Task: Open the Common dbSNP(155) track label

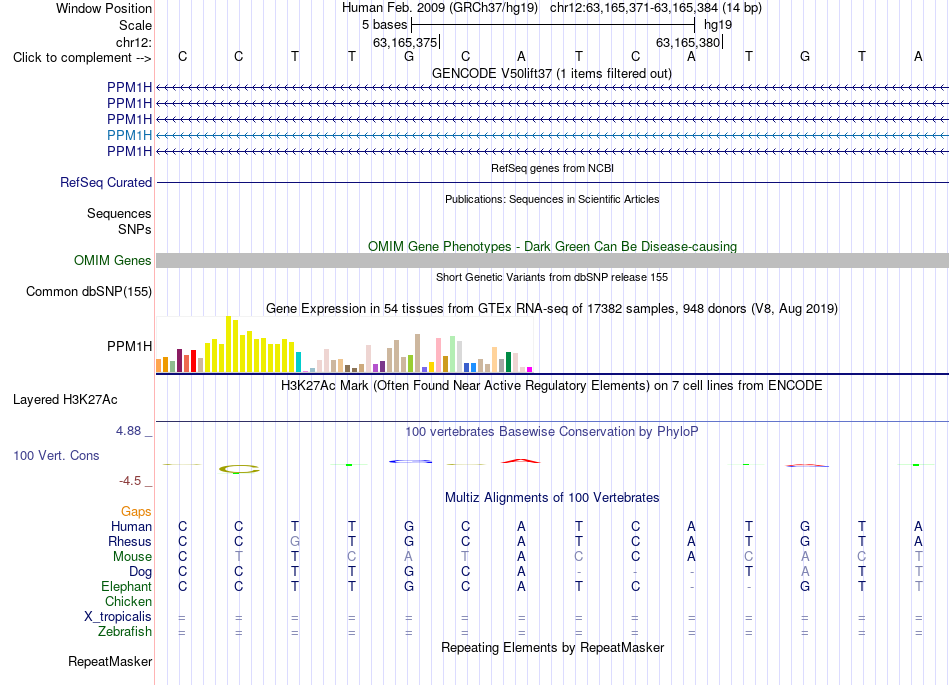Action: pos(88,291)
